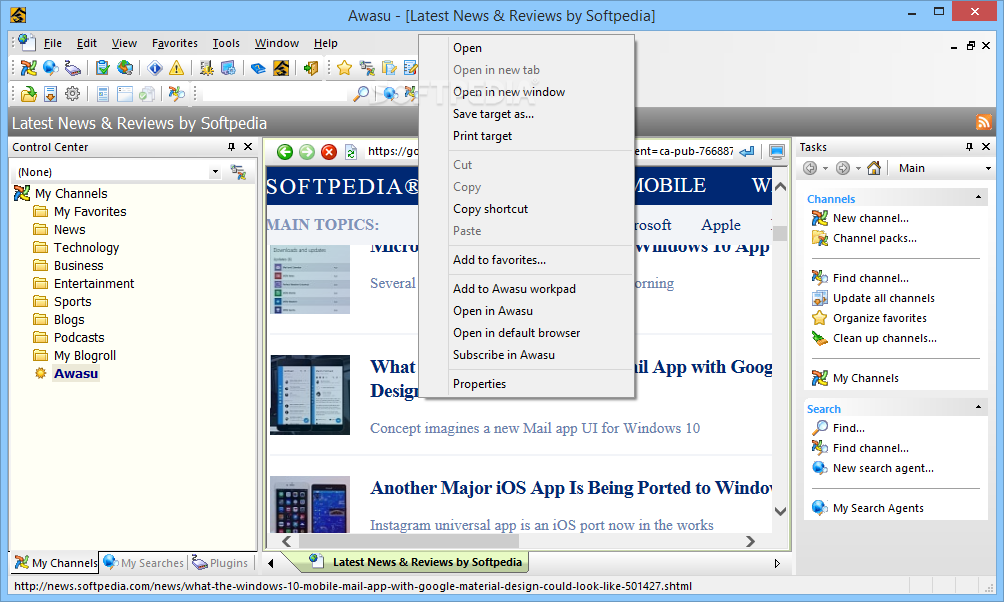The image size is (1004, 602).
Task: Click the yellow star favorites toolbar icon
Action: click(x=344, y=68)
